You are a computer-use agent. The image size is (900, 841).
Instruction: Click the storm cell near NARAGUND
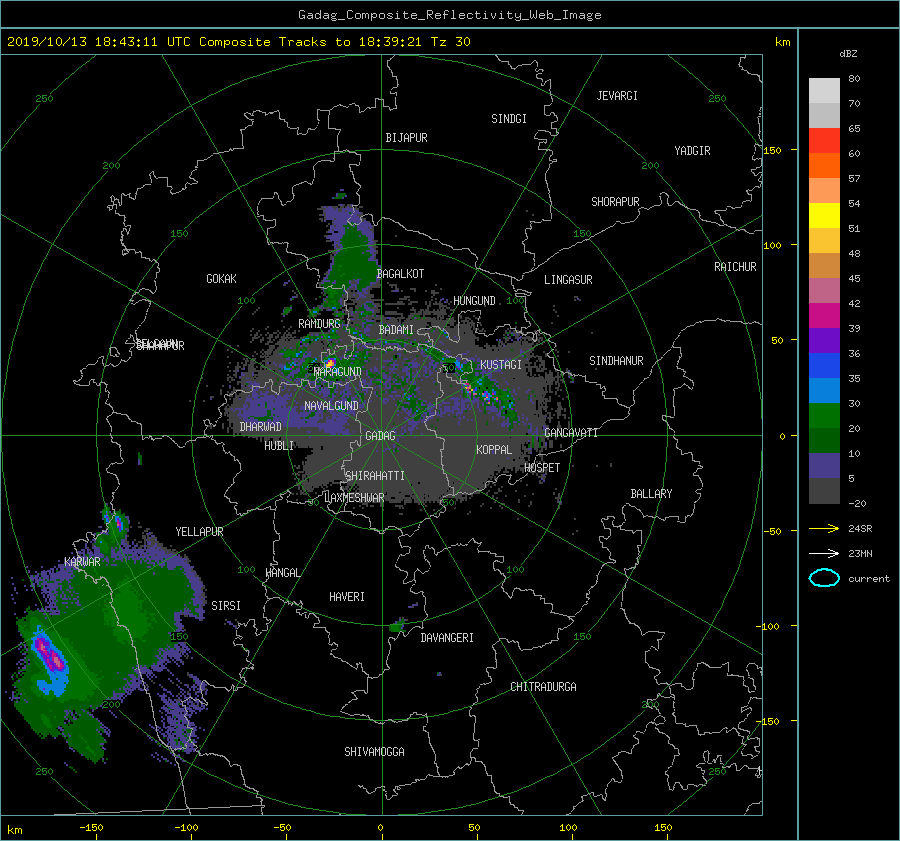[330, 363]
